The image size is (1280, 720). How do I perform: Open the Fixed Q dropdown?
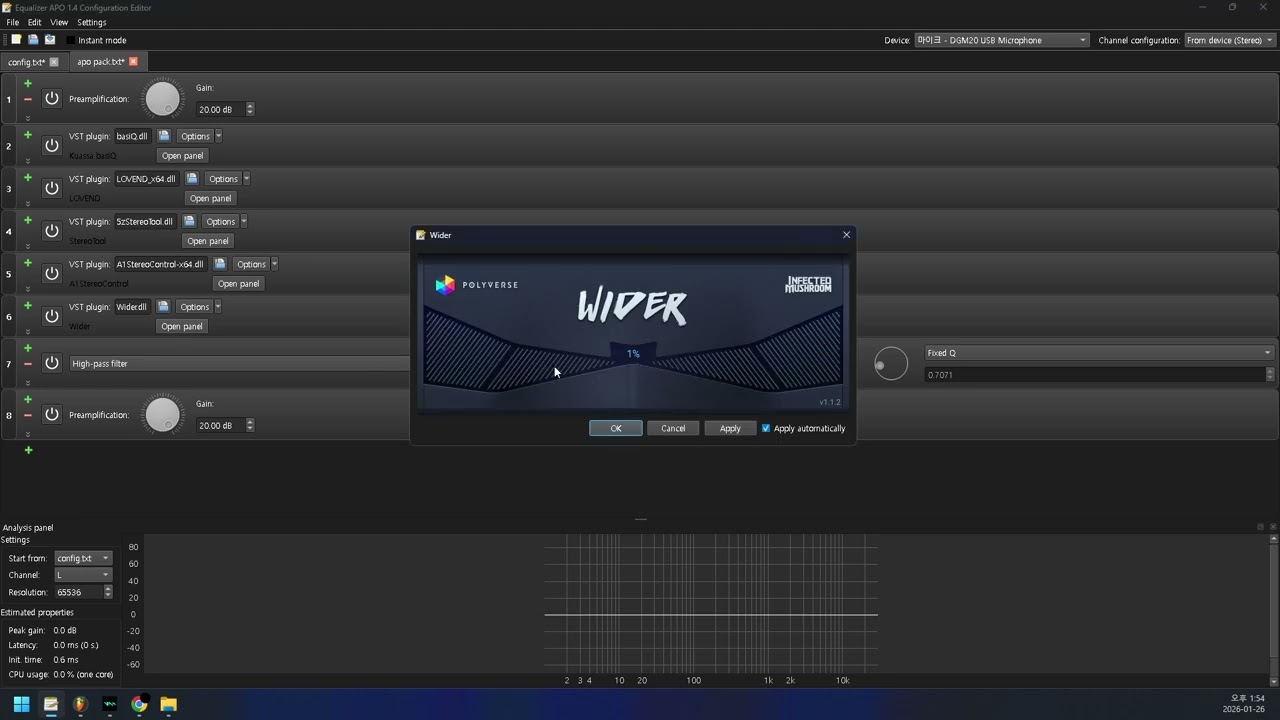(x=1099, y=353)
